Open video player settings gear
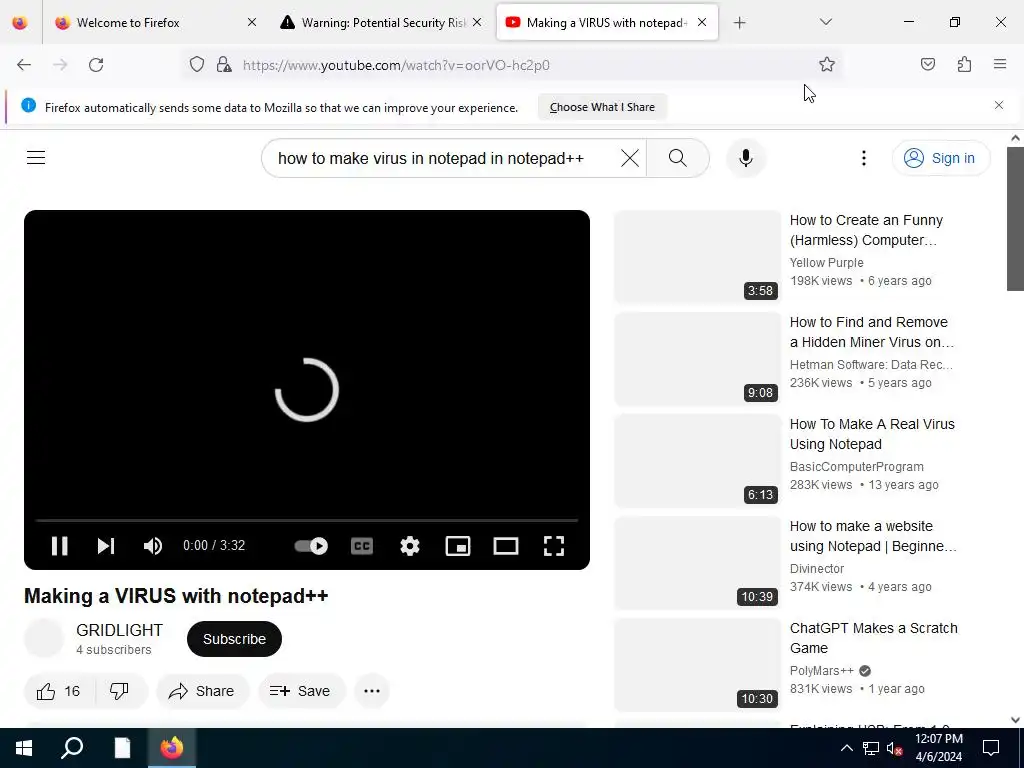Screen dimensions: 1024x768 coord(409,546)
